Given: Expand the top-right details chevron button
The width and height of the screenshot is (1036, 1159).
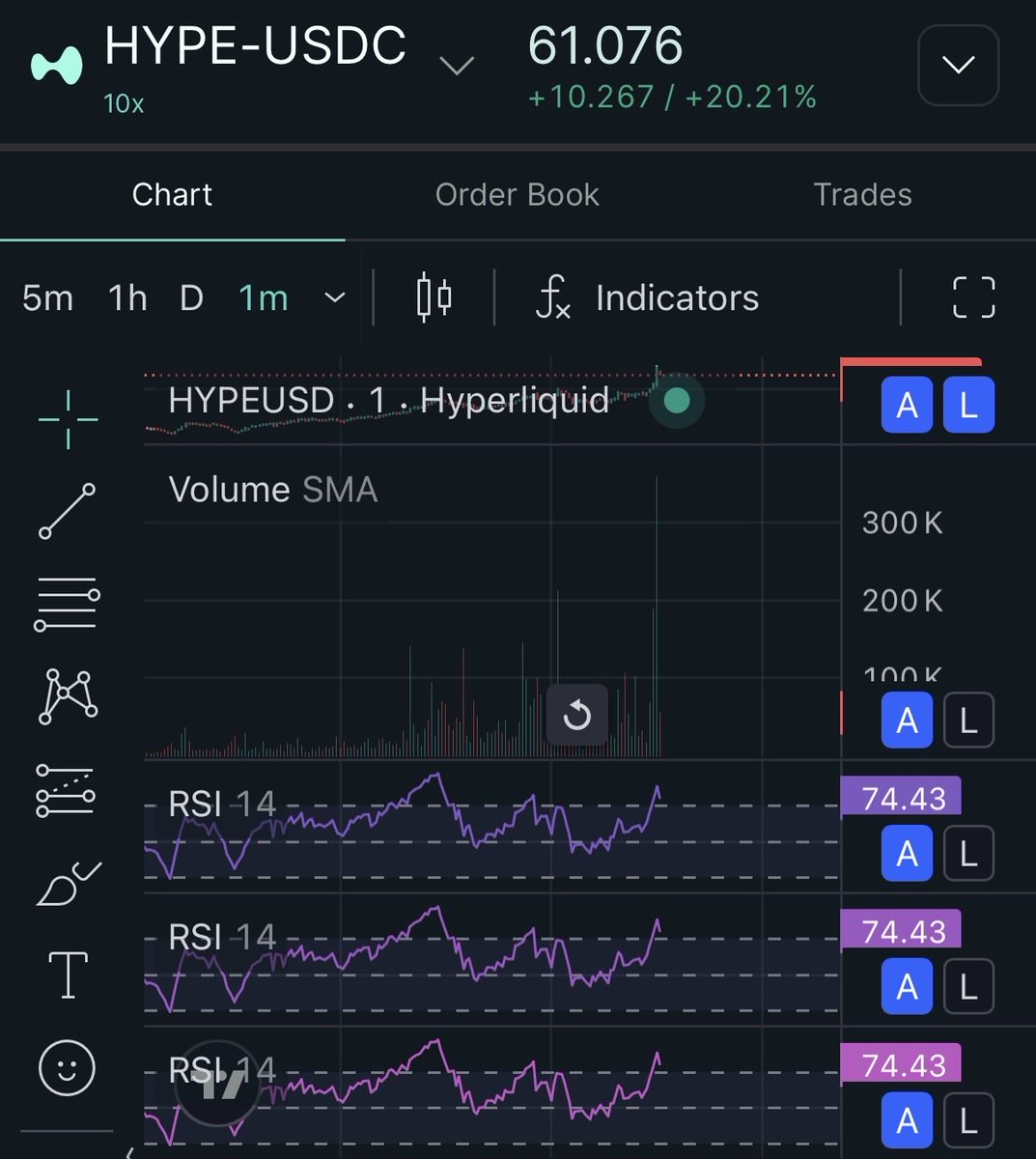Looking at the screenshot, I should (x=958, y=65).
